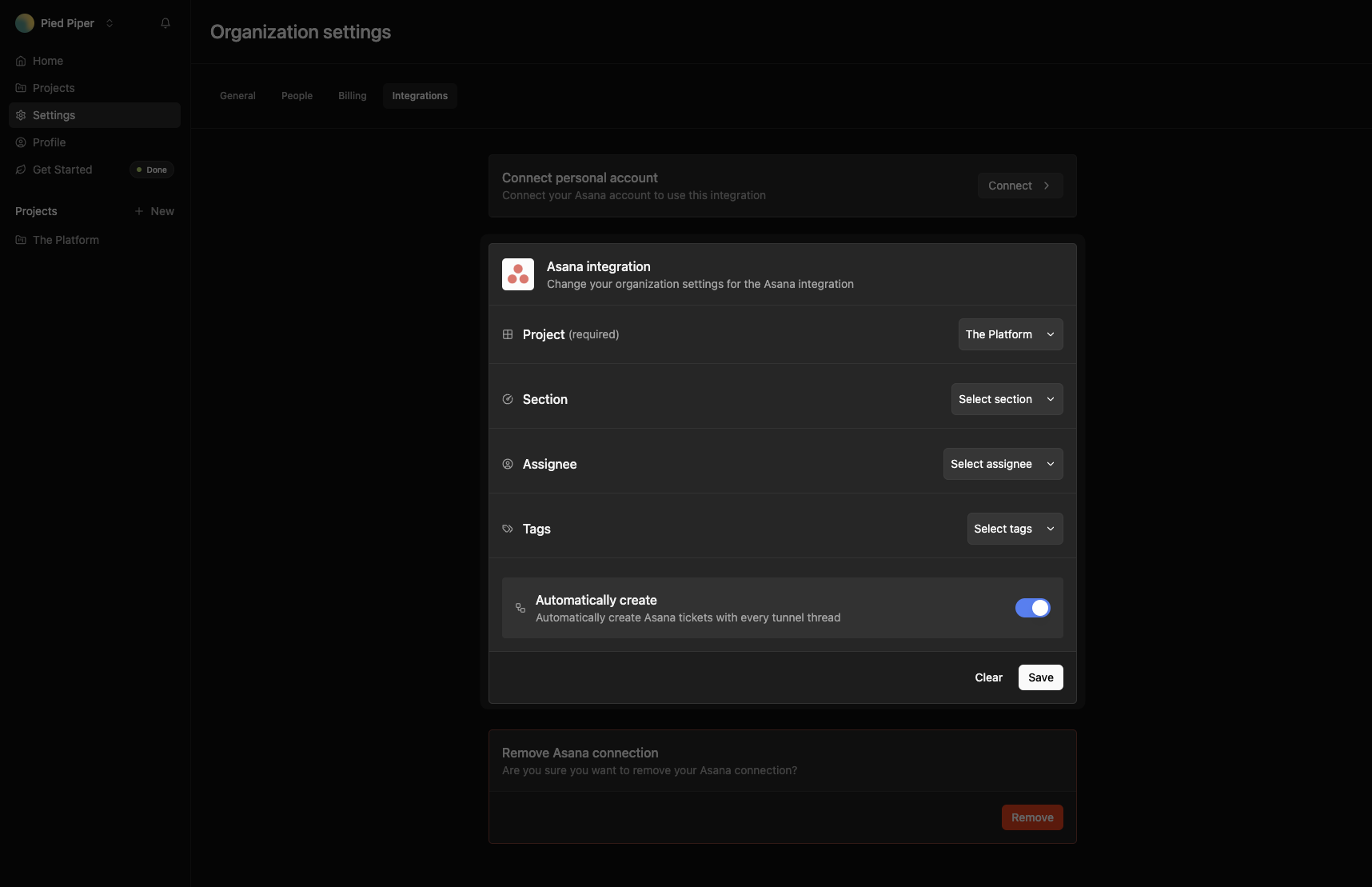This screenshot has height=887, width=1372.
Task: Toggle off Automatically create switch
Action: pyautogui.click(x=1033, y=608)
